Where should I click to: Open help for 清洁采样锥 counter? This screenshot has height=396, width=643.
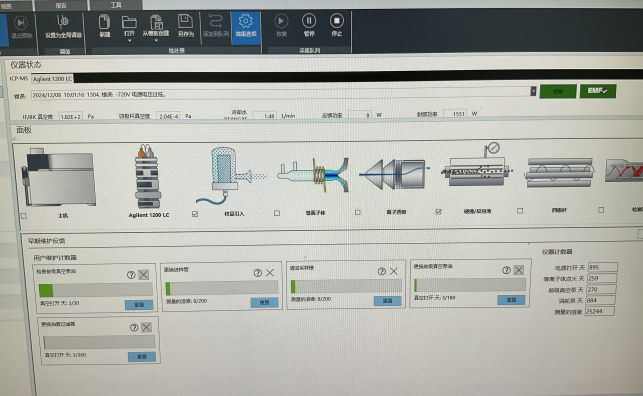pos(381,271)
